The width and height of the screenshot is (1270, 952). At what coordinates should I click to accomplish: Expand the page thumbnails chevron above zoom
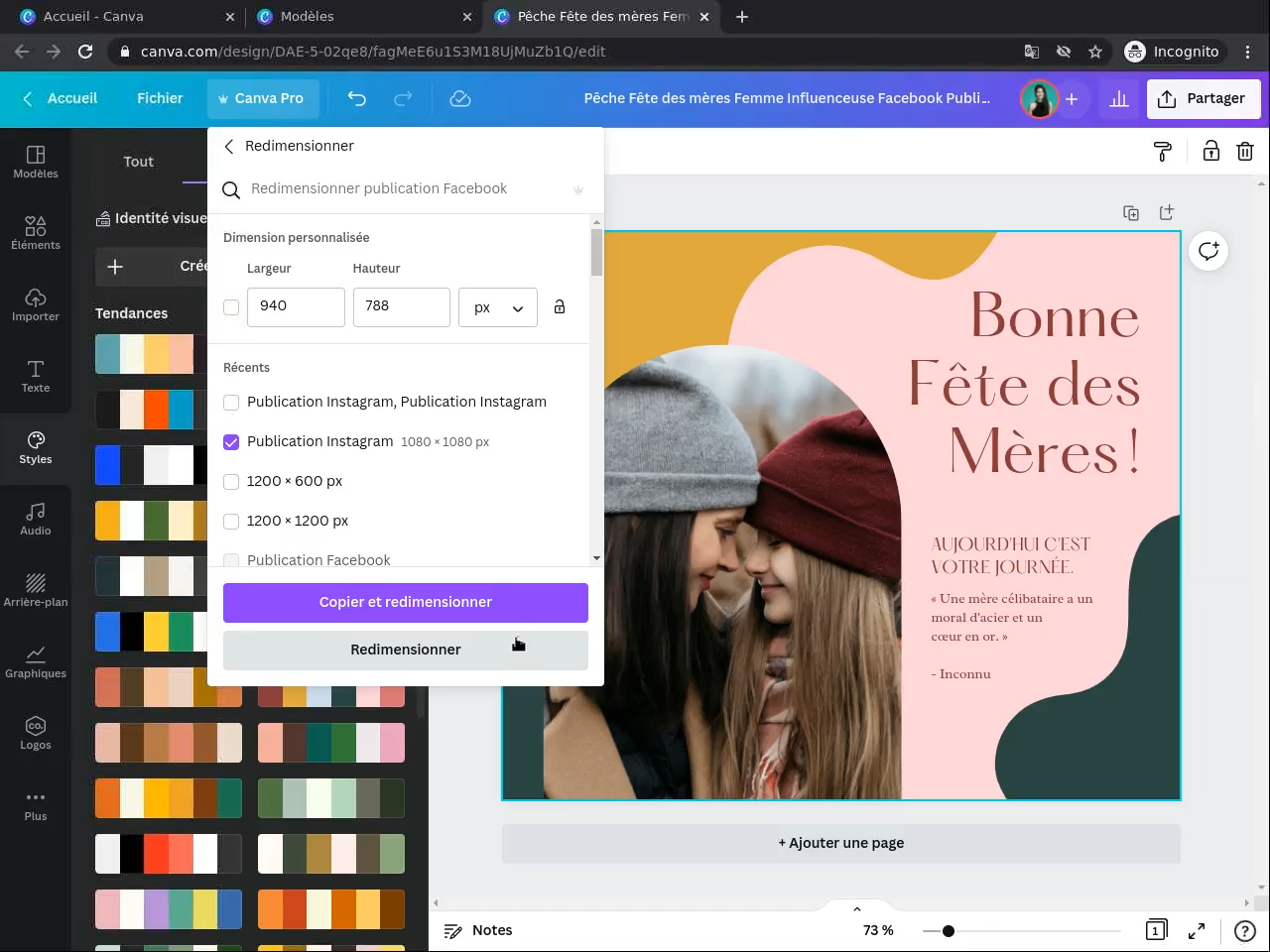point(856,908)
